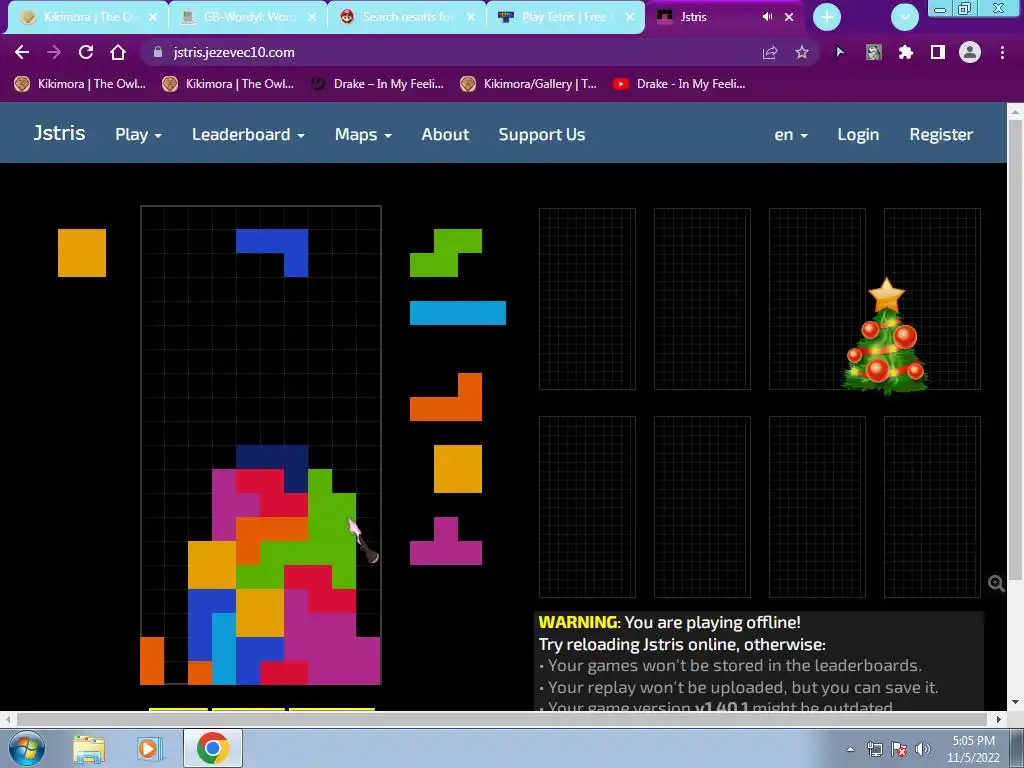The height and width of the screenshot is (768, 1024).
Task: Click the browser forward arrow
Action: pyautogui.click(x=54, y=52)
